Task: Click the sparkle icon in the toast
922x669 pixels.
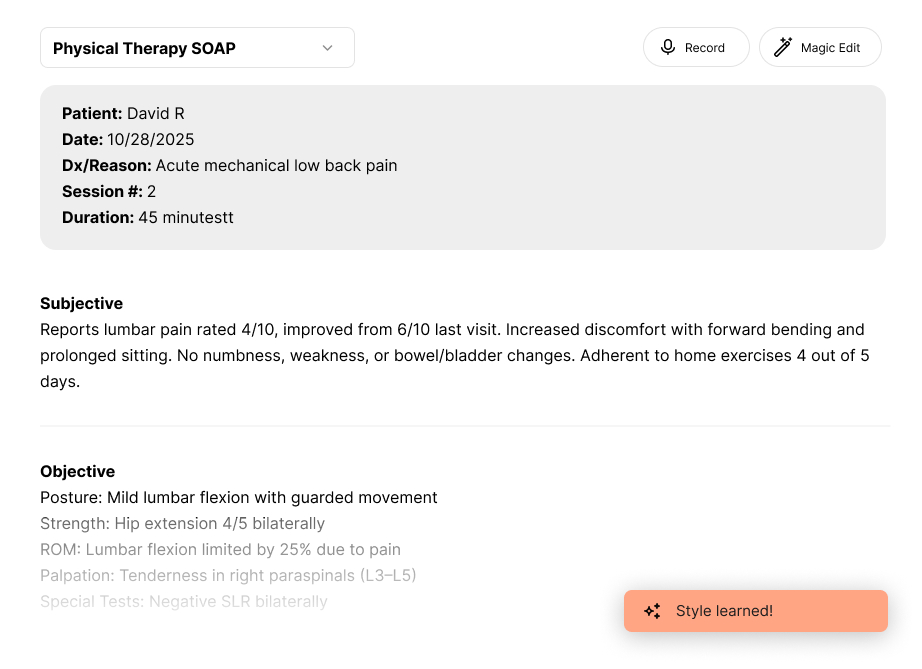Action: coord(652,611)
